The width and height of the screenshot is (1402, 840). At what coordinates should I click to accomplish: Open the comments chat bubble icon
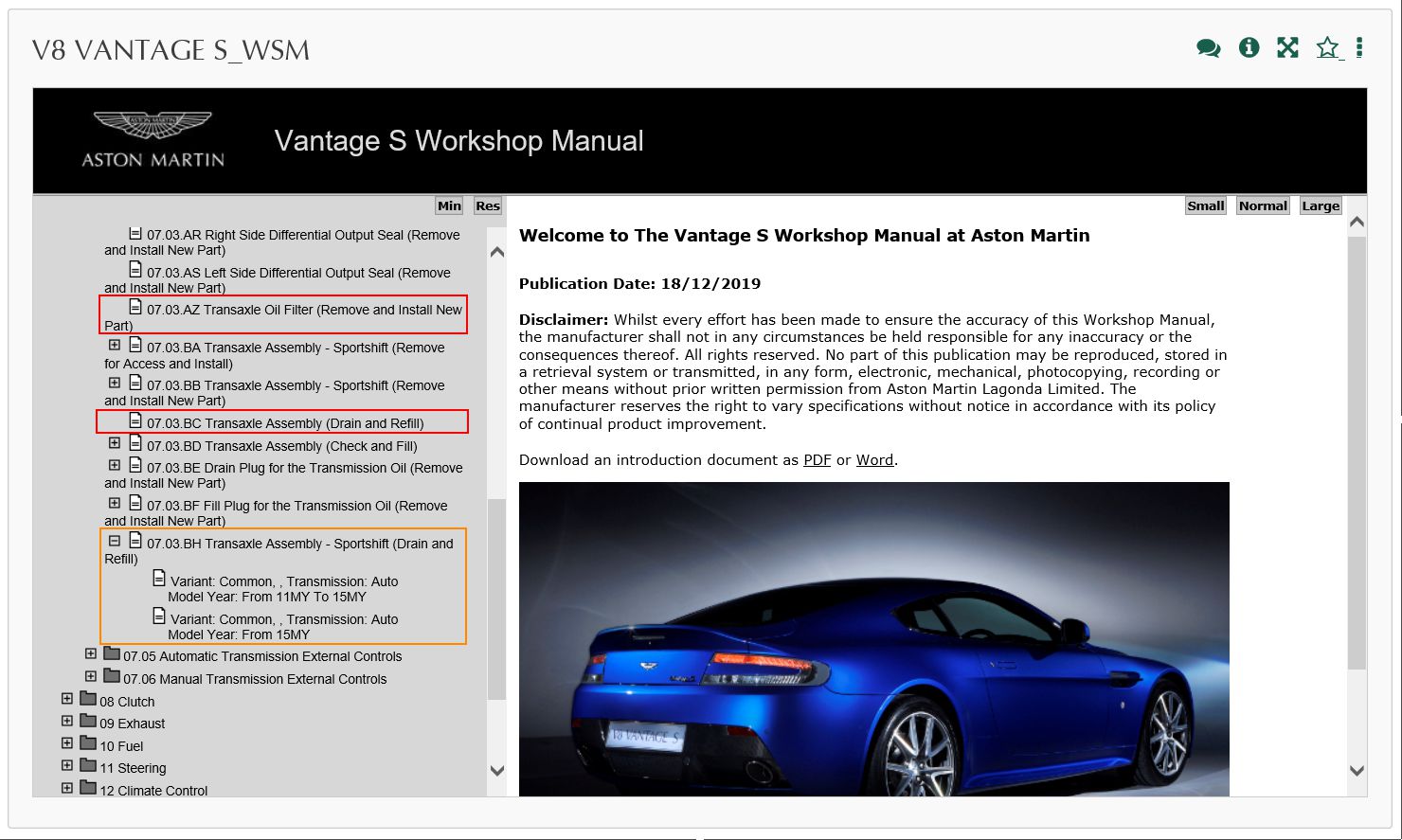coord(1208,47)
